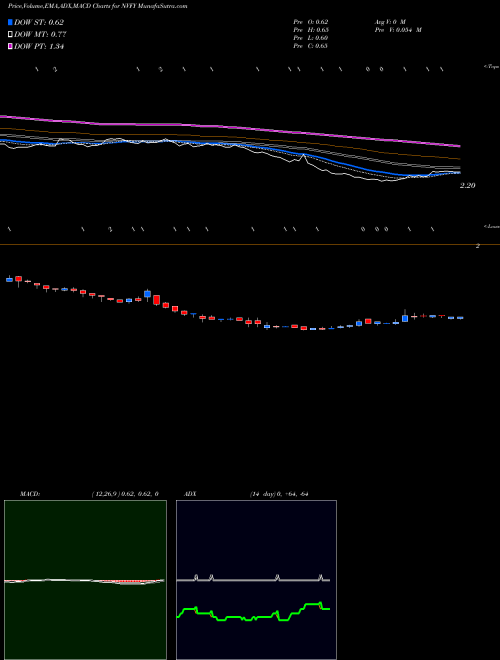500x660 pixels.
Task: Click the chart title mentioning NVFY MunafaSutra.com
Action: click(98, 6)
